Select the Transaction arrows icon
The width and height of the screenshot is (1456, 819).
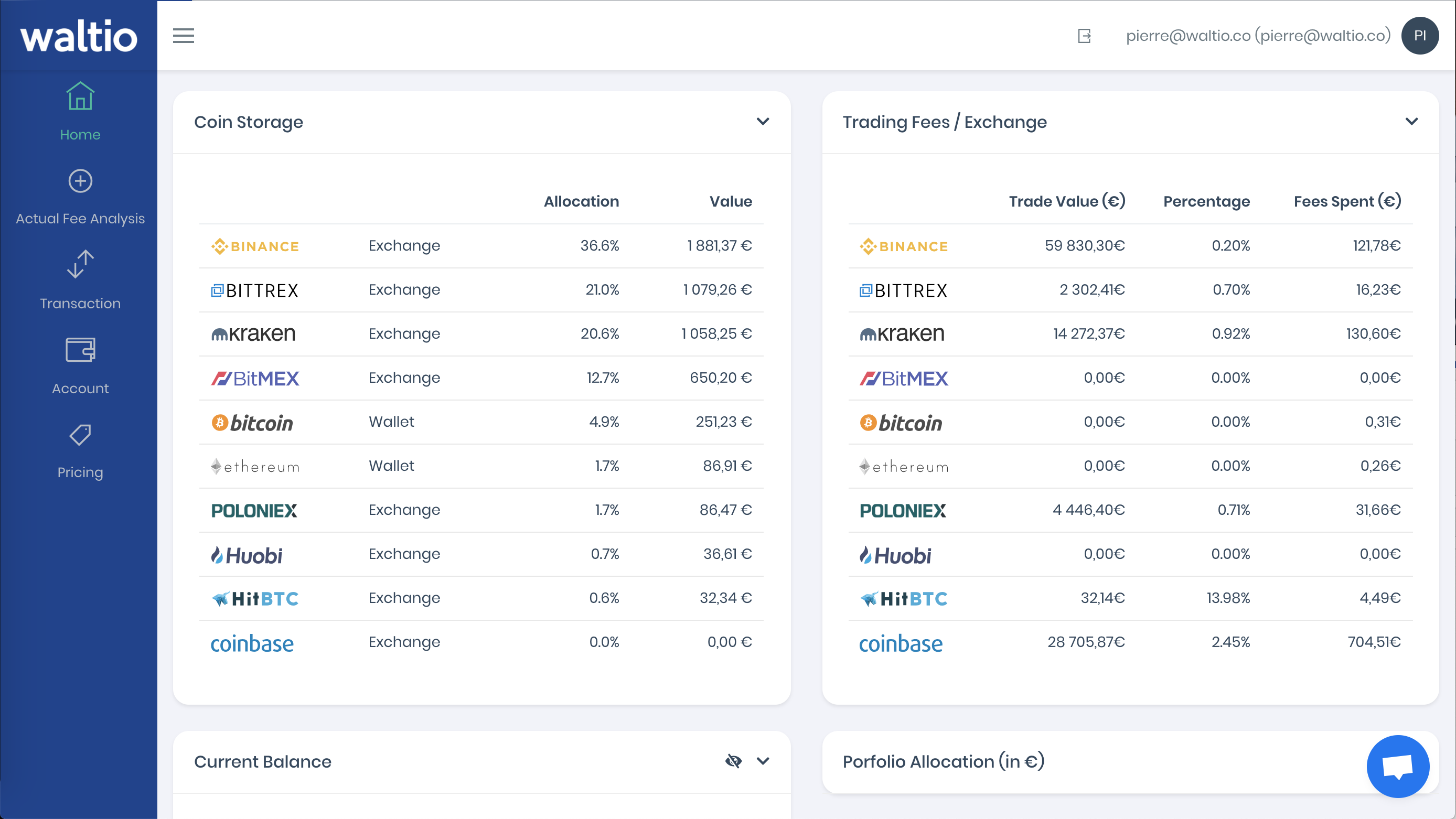pos(80,264)
